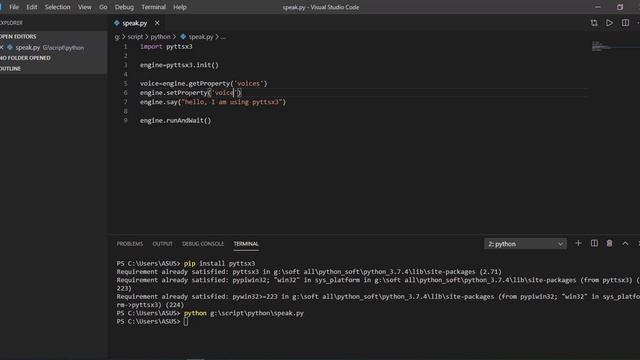Open the Terminal menu
The width and height of the screenshot is (640, 360).
click(x=153, y=7)
